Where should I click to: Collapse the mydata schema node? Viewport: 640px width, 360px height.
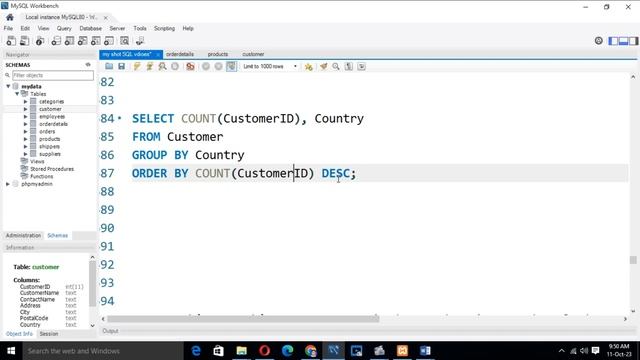click(x=8, y=86)
